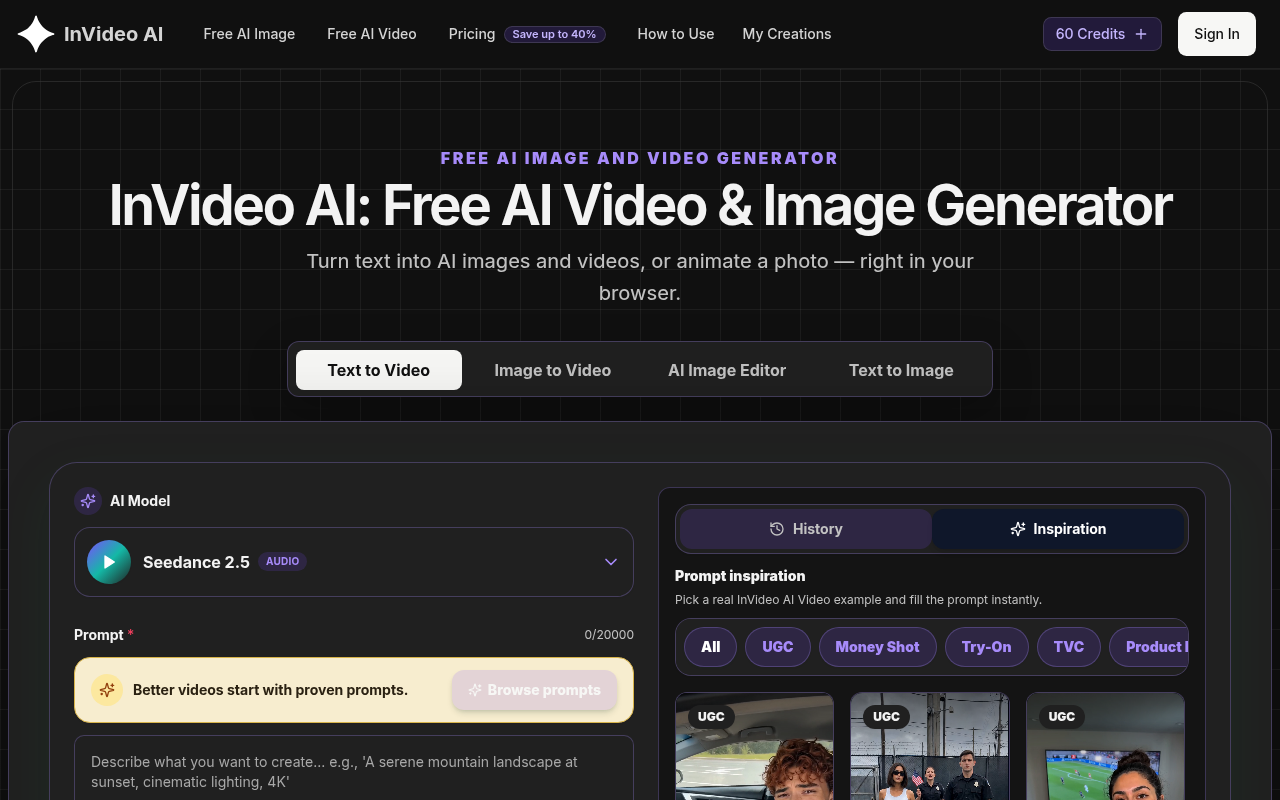Open the History tab
The image size is (1280, 800).
[x=806, y=529]
